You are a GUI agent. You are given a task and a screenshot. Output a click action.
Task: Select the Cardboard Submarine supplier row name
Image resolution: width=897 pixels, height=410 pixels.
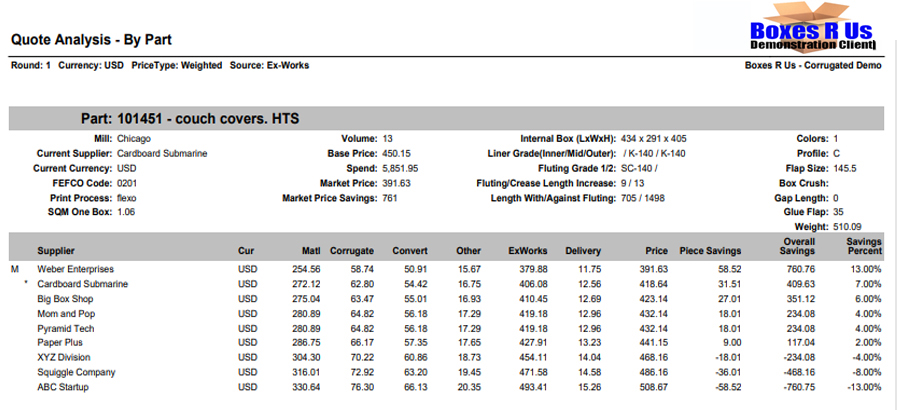click(x=82, y=284)
